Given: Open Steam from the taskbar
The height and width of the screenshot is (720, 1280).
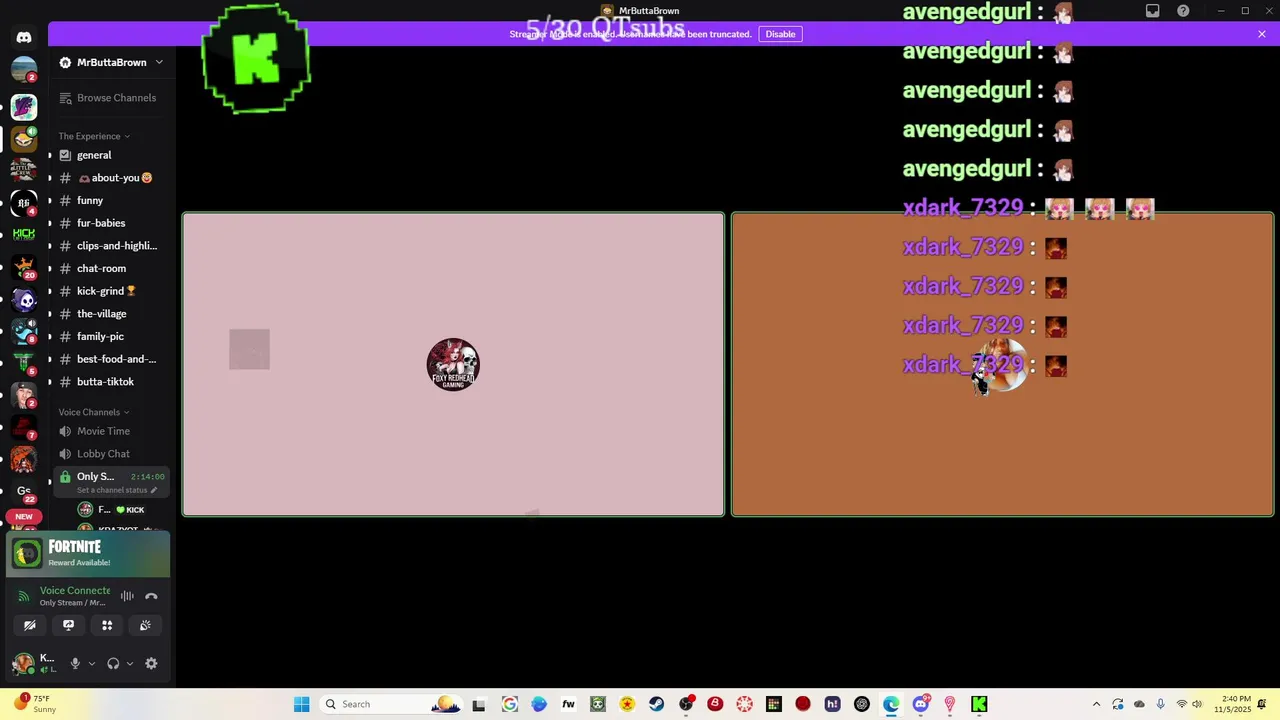Looking at the screenshot, I should pyautogui.click(x=657, y=704).
